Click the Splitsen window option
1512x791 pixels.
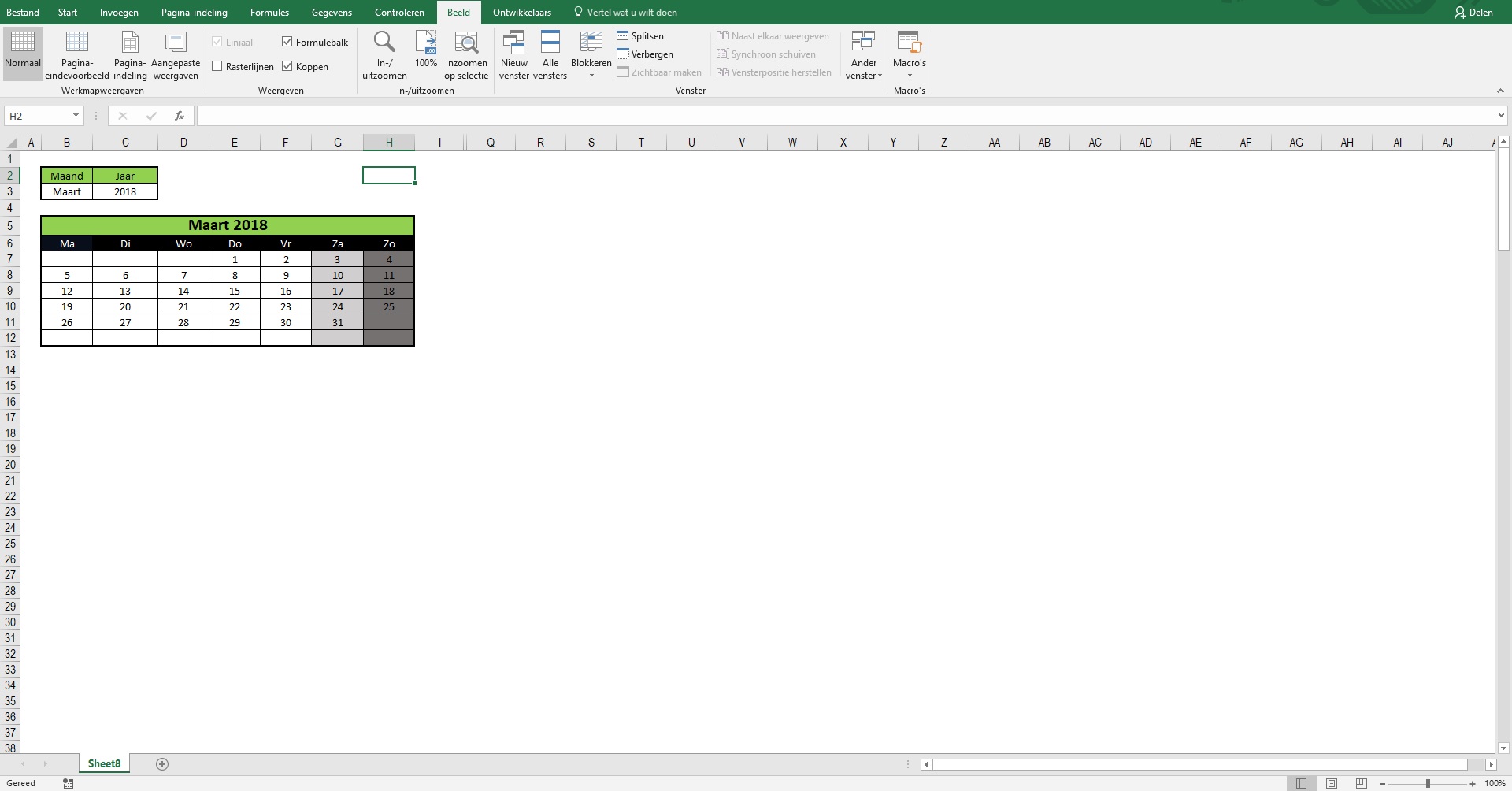click(x=640, y=36)
